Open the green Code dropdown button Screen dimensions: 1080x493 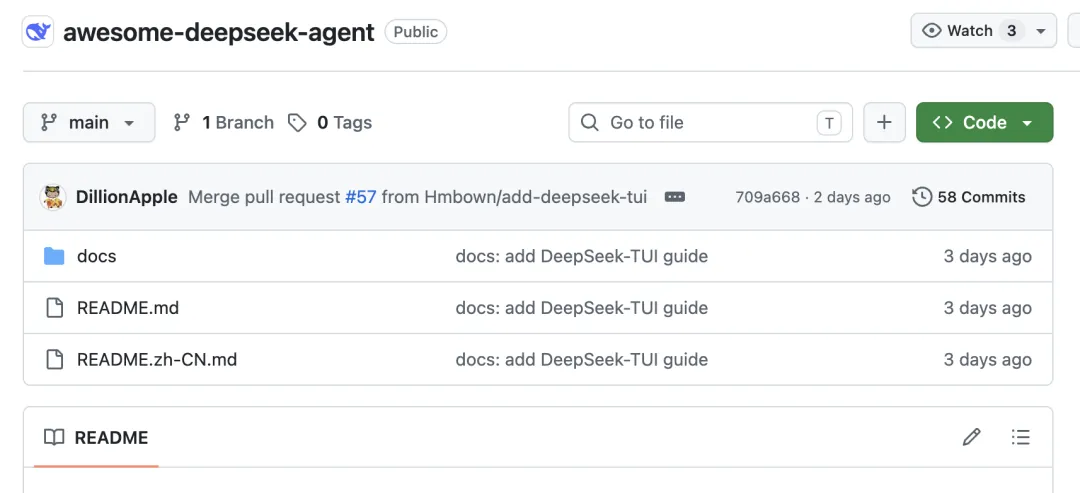tap(984, 123)
